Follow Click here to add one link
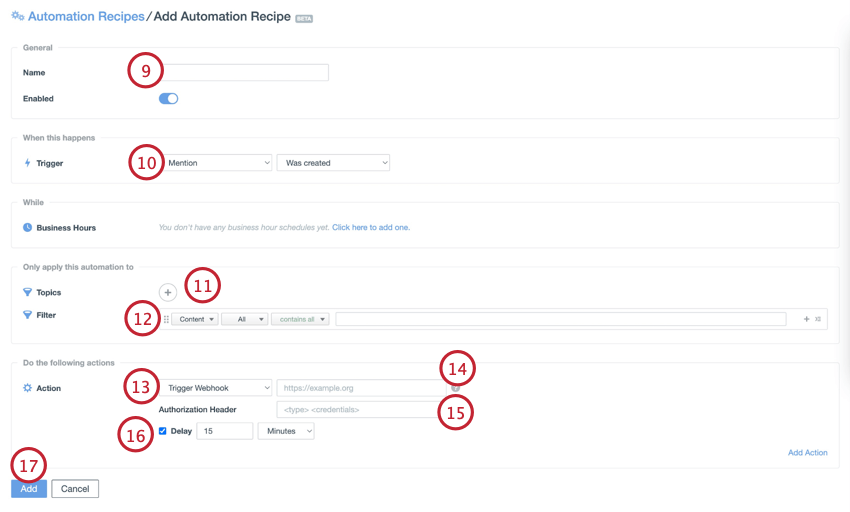Image resolution: width=850 pixels, height=512 pixels. click(371, 227)
